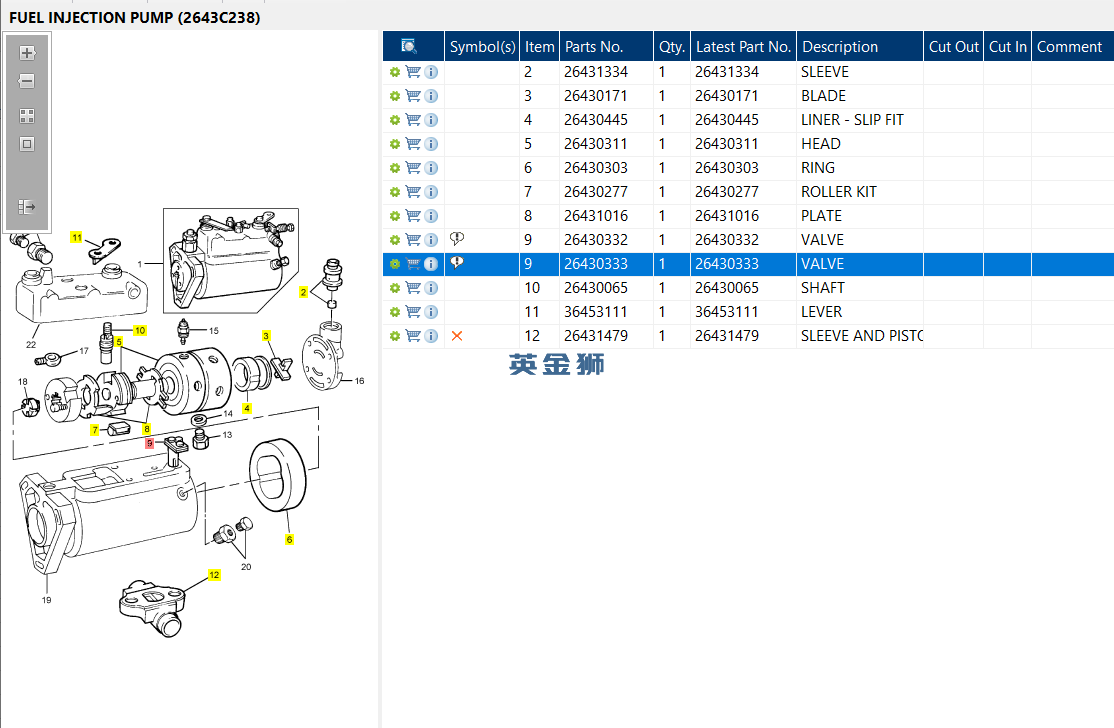Sort table by Parts No. column
Image resolution: width=1114 pixels, height=728 pixels.
[594, 46]
